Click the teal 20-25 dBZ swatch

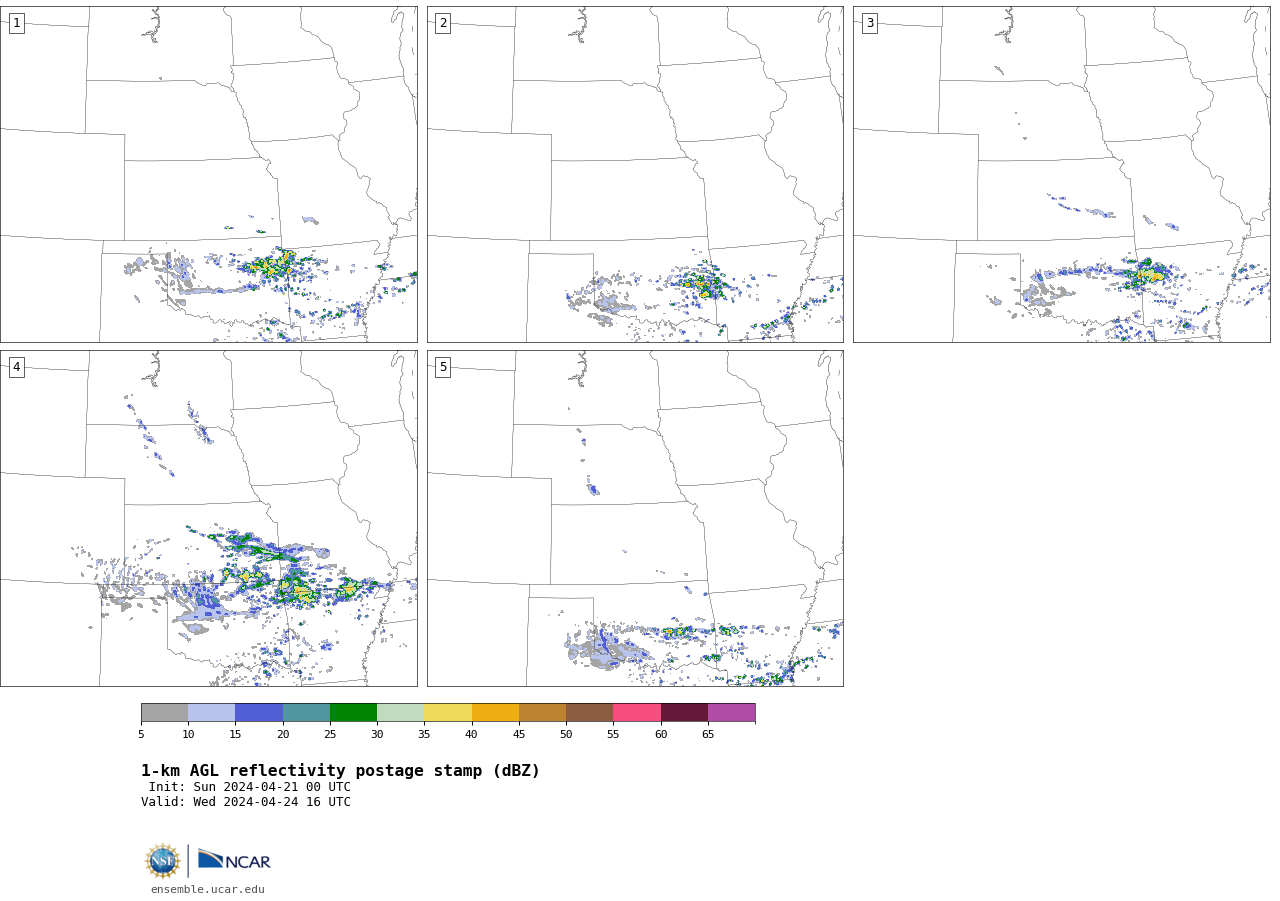(306, 713)
